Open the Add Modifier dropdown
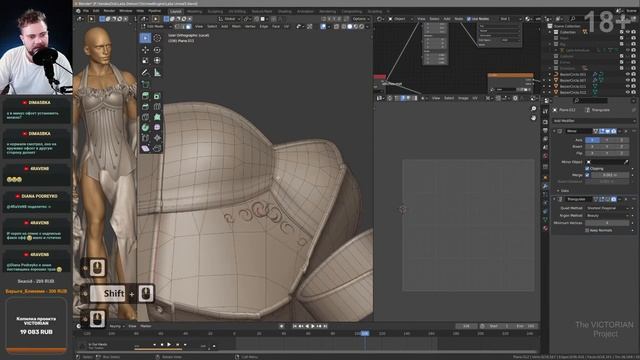 [x=594, y=121]
